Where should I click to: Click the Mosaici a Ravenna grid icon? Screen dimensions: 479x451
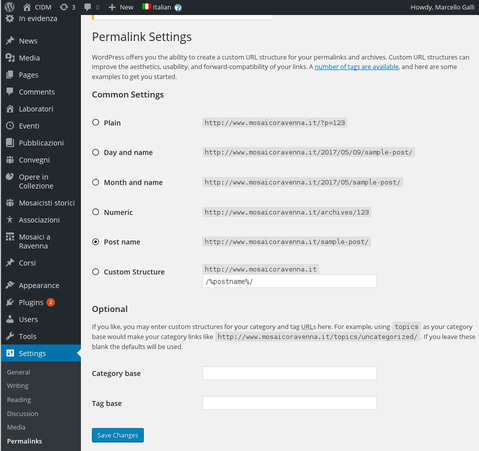[x=10, y=237]
